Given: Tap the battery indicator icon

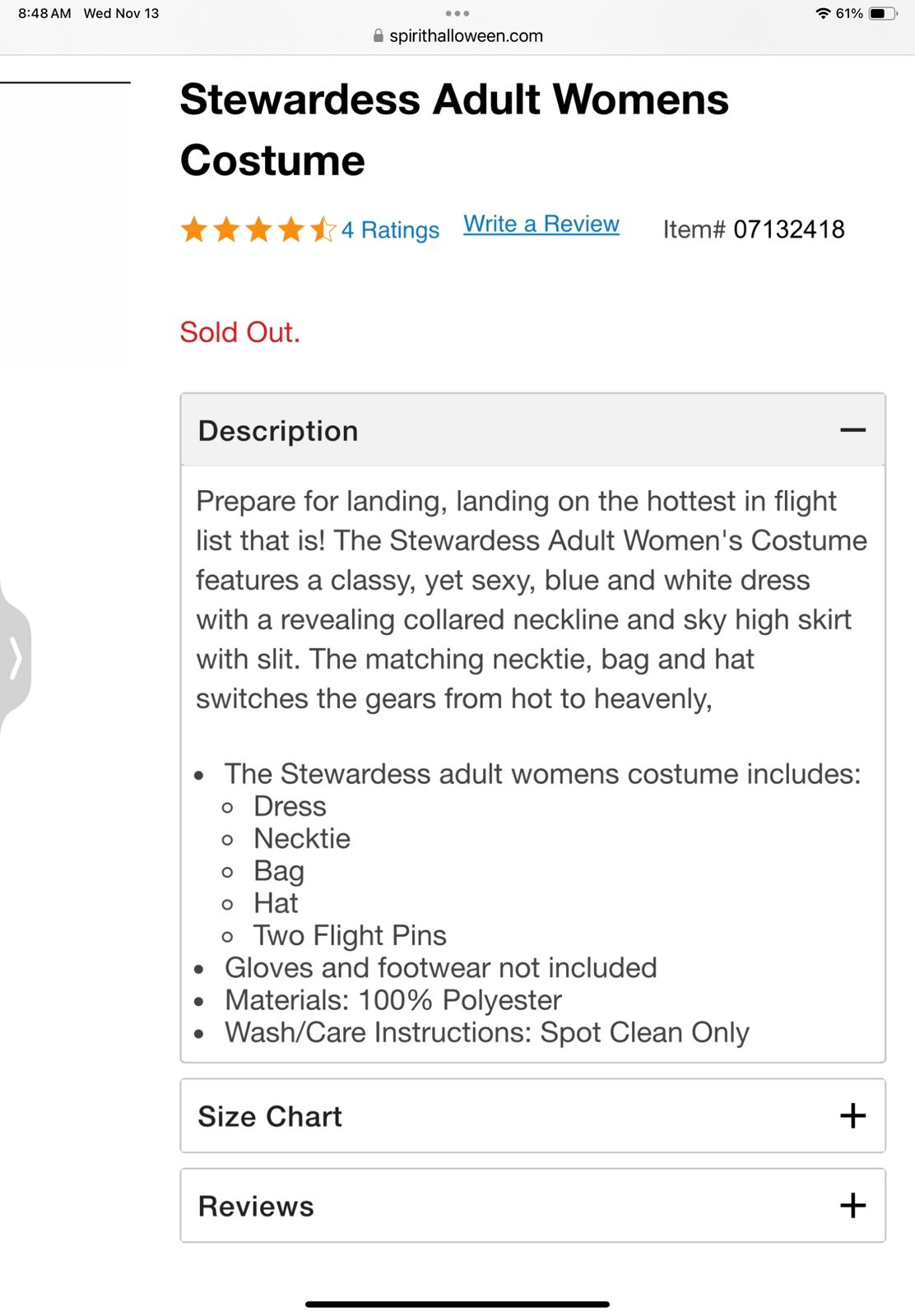Looking at the screenshot, I should [x=883, y=13].
